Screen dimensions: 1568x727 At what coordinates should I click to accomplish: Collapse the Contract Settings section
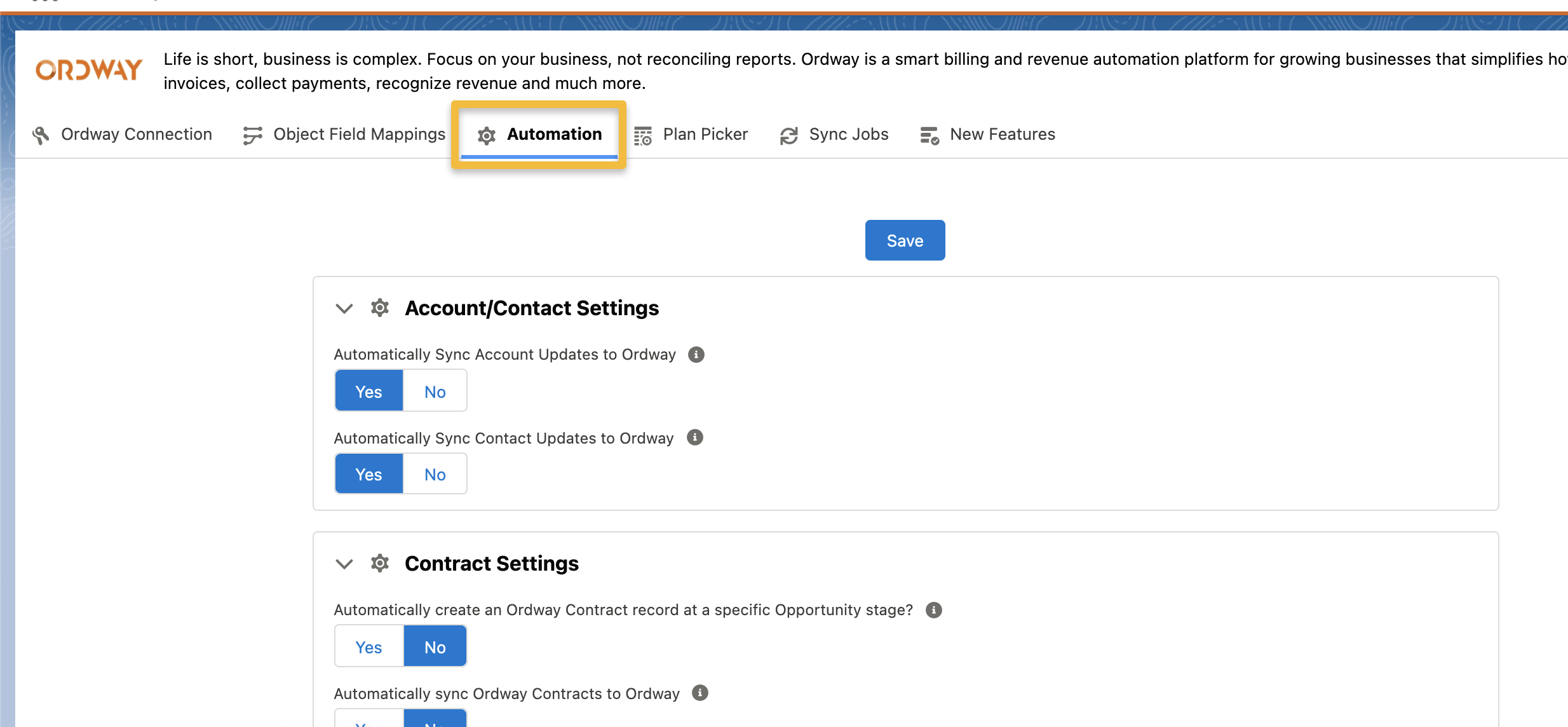pyautogui.click(x=344, y=564)
